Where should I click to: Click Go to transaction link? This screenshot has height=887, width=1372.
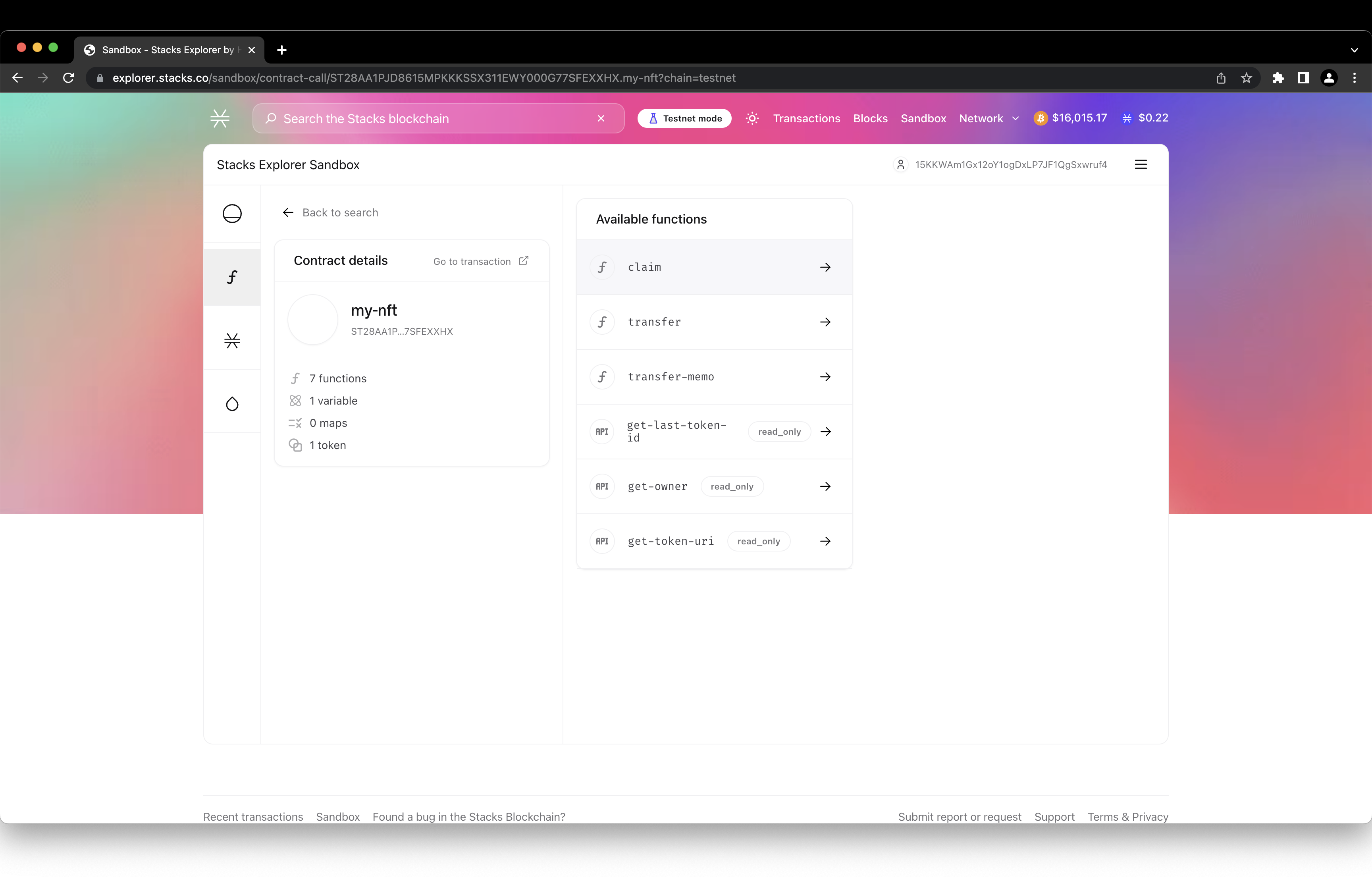point(480,262)
